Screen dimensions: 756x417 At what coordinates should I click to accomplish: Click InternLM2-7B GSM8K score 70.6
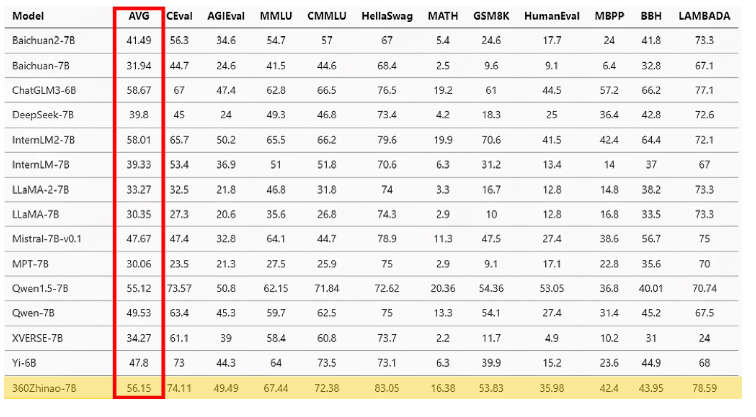coord(491,140)
